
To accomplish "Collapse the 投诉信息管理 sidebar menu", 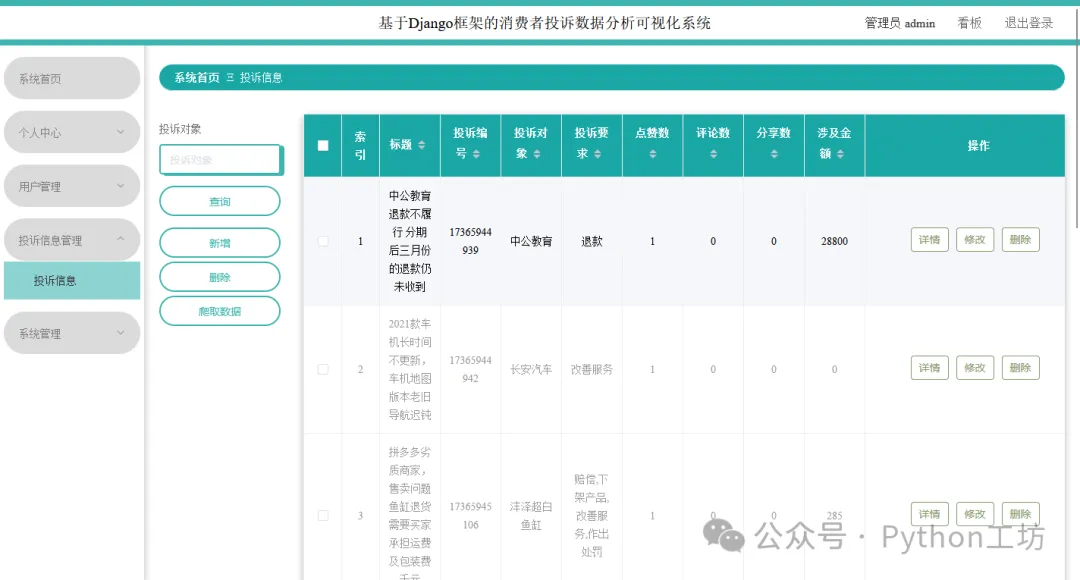I will tap(72, 240).
